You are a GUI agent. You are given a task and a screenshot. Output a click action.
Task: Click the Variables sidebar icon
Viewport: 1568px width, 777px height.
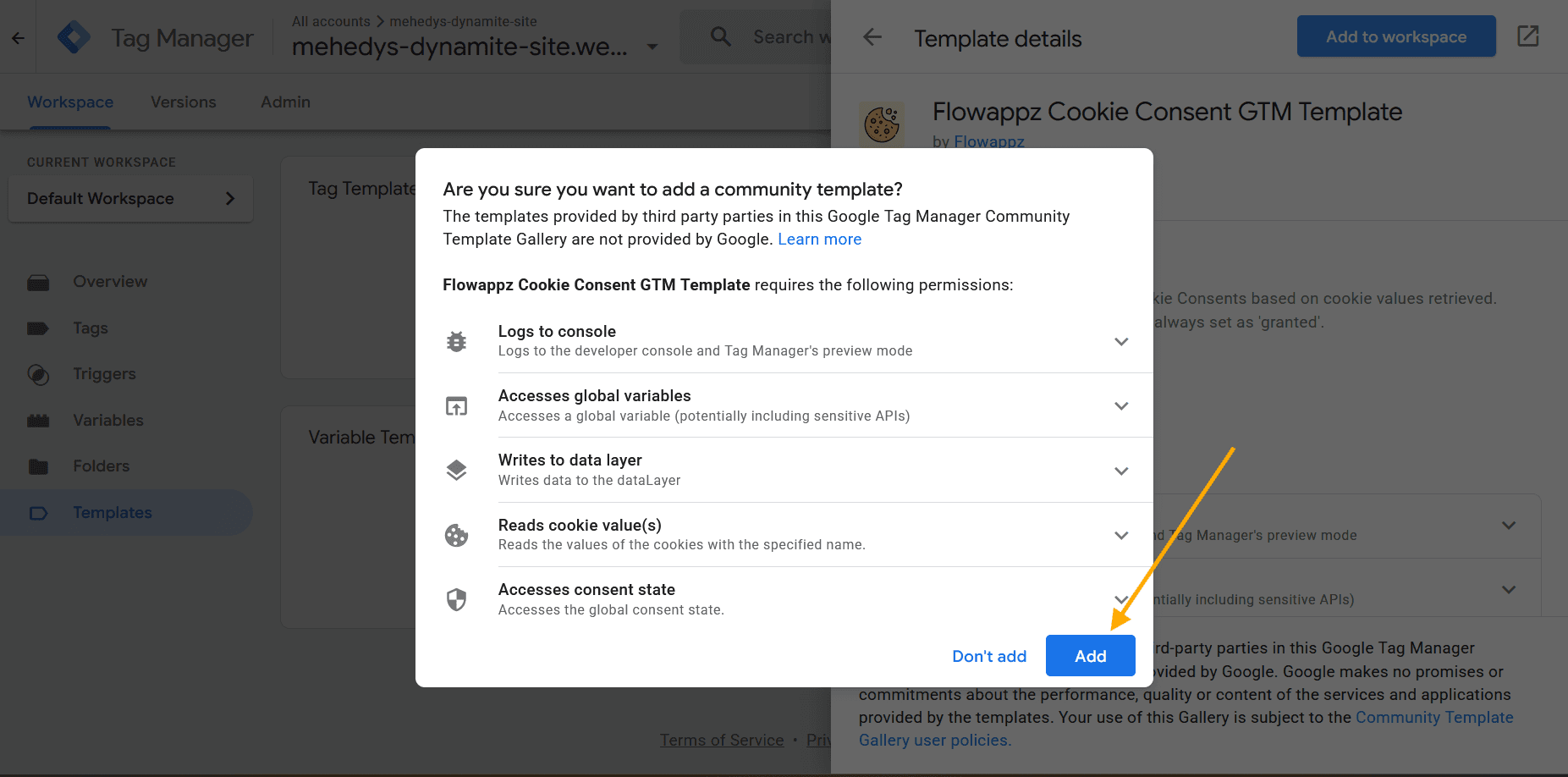coord(38,421)
